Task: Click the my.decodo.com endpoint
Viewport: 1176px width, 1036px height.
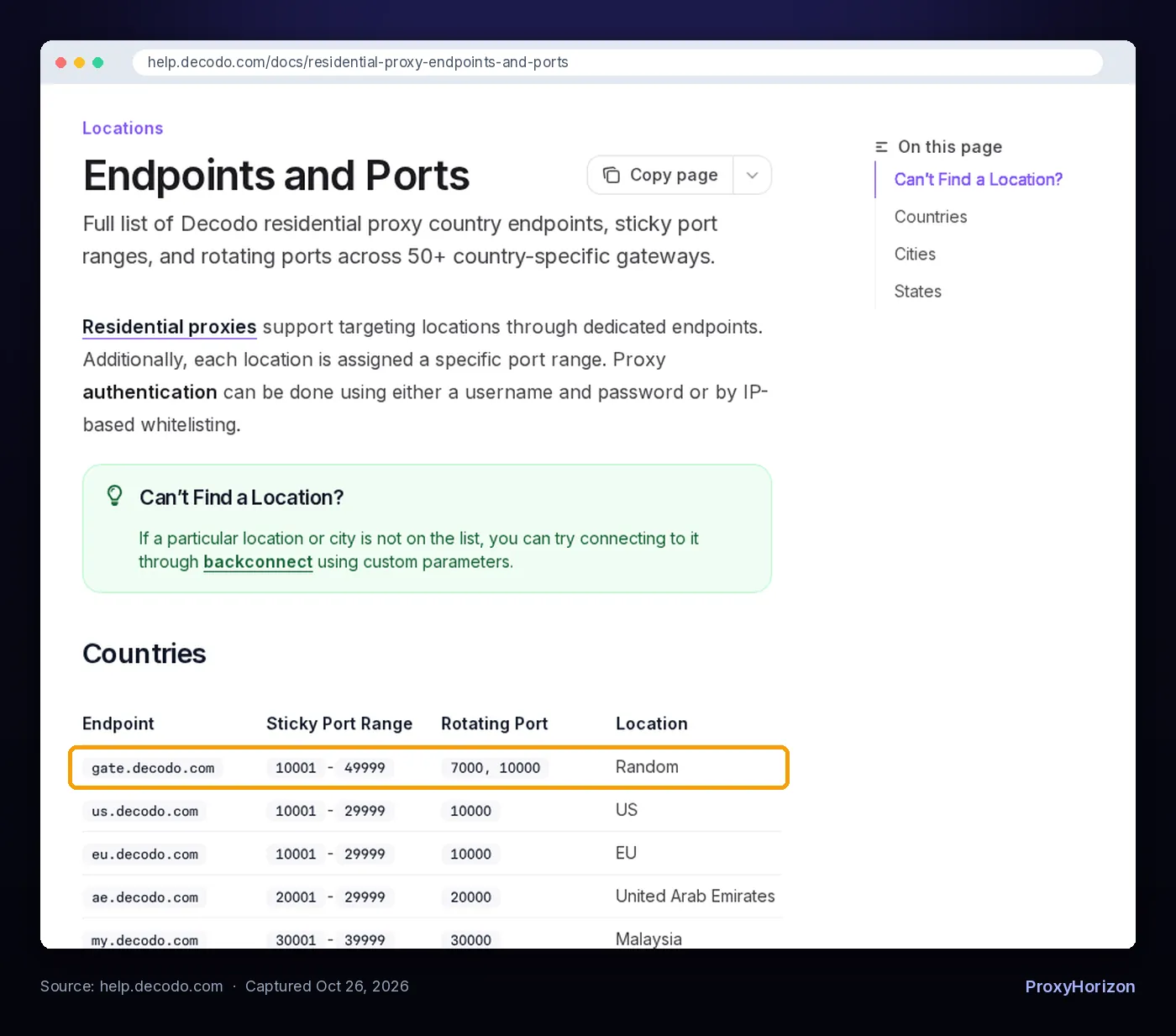Action: 144,940
